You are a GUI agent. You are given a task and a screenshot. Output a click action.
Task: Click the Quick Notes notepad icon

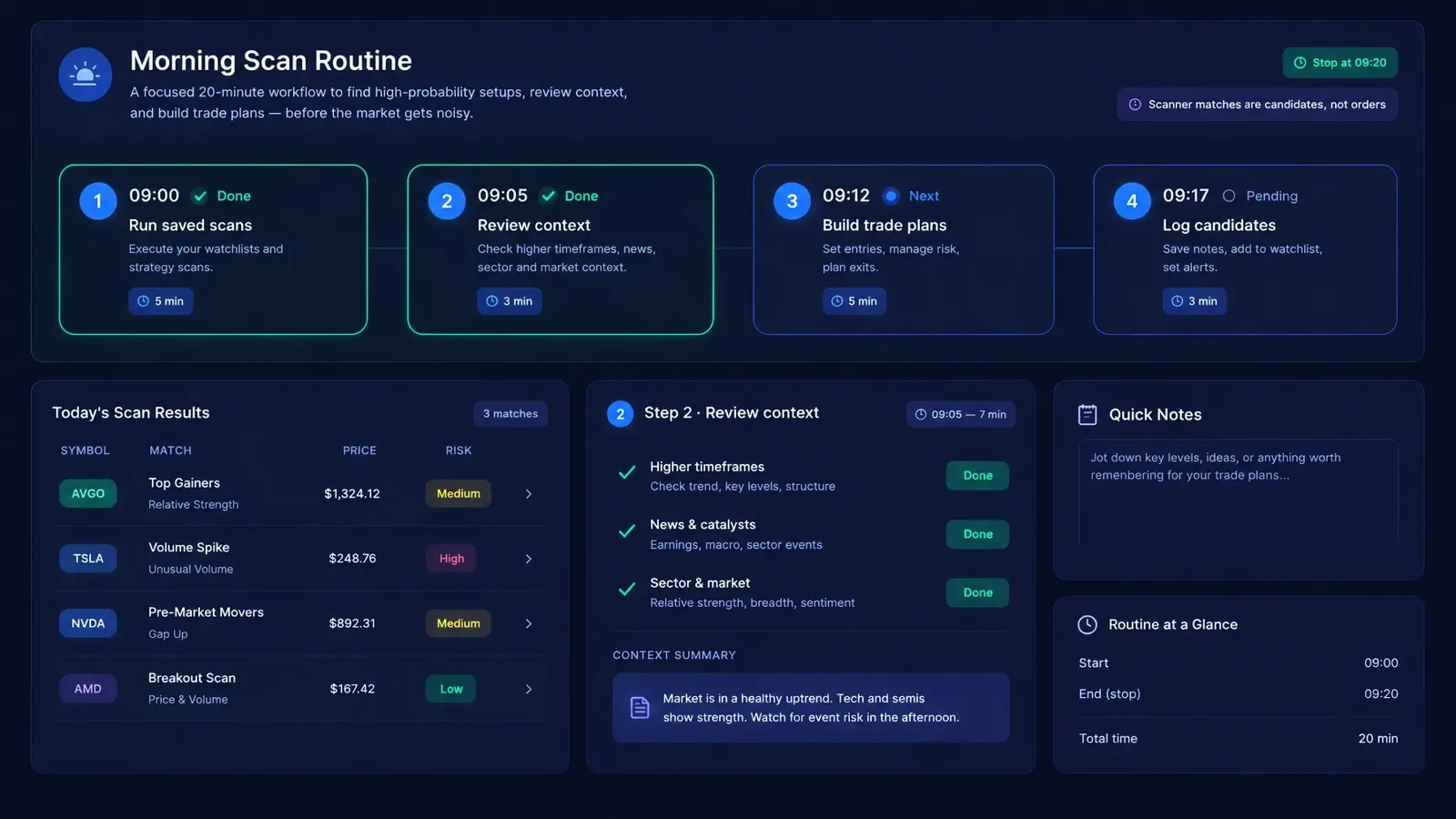1087,414
